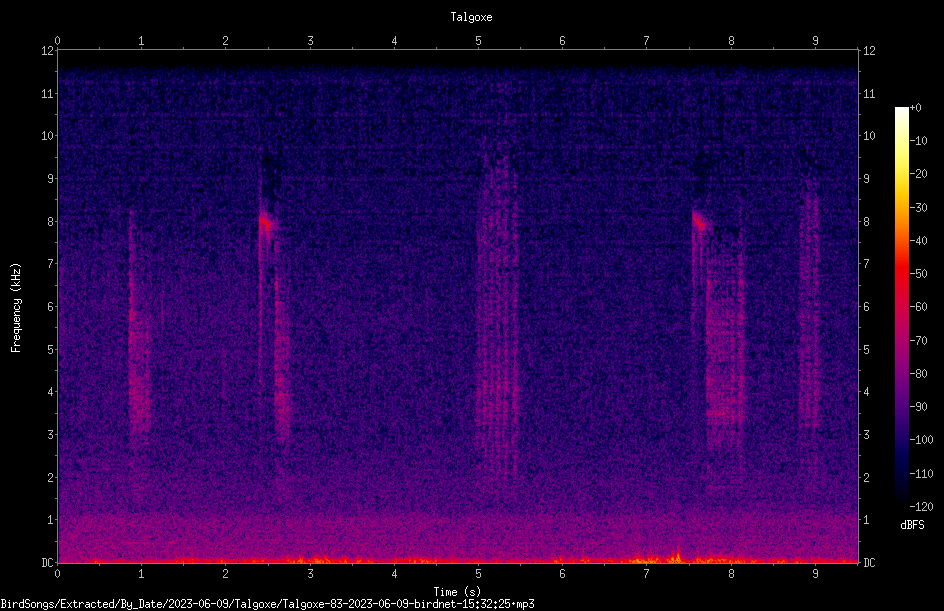Click the "-90" value on the color scale
This screenshot has width=944, height=611.
click(918, 407)
